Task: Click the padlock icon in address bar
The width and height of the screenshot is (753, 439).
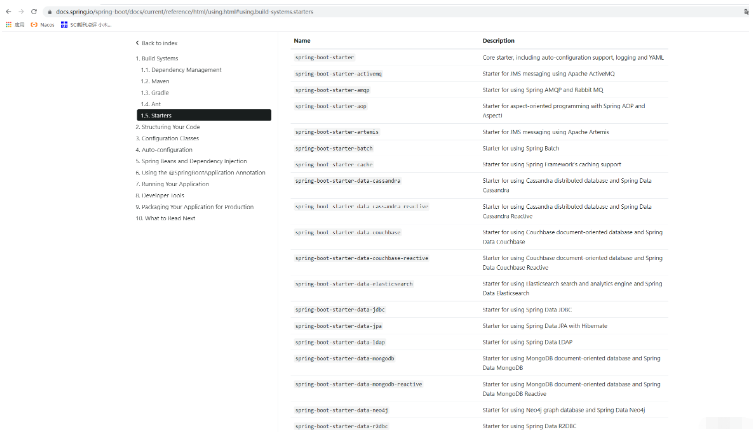Action: 49,12
